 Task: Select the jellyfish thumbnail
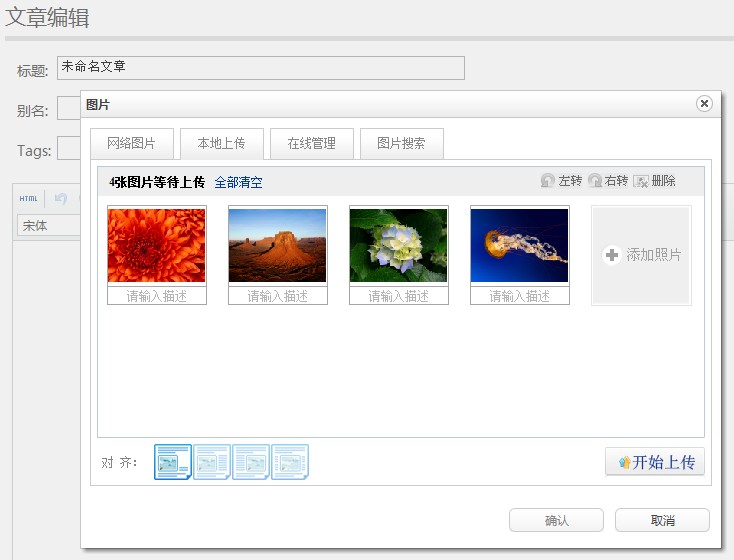point(520,245)
